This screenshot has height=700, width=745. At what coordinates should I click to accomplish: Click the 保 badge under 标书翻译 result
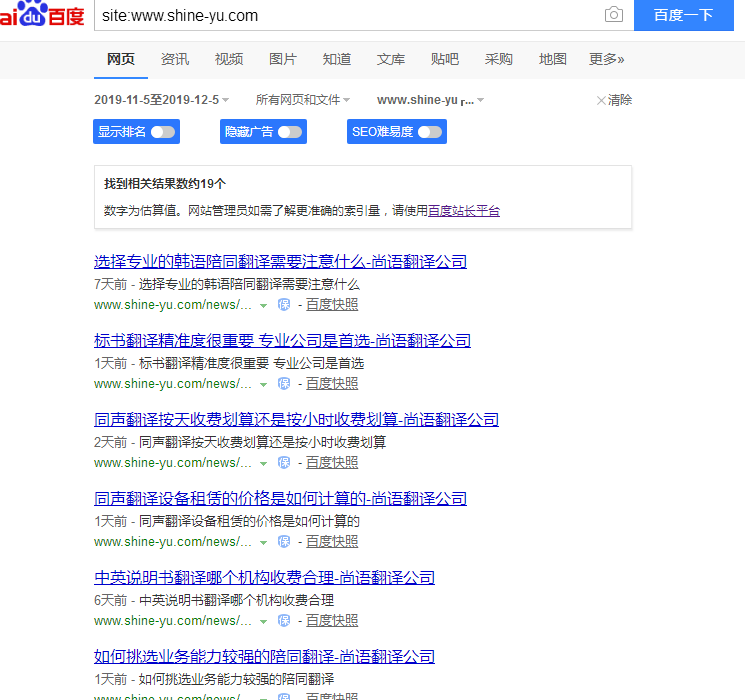pyautogui.click(x=284, y=384)
